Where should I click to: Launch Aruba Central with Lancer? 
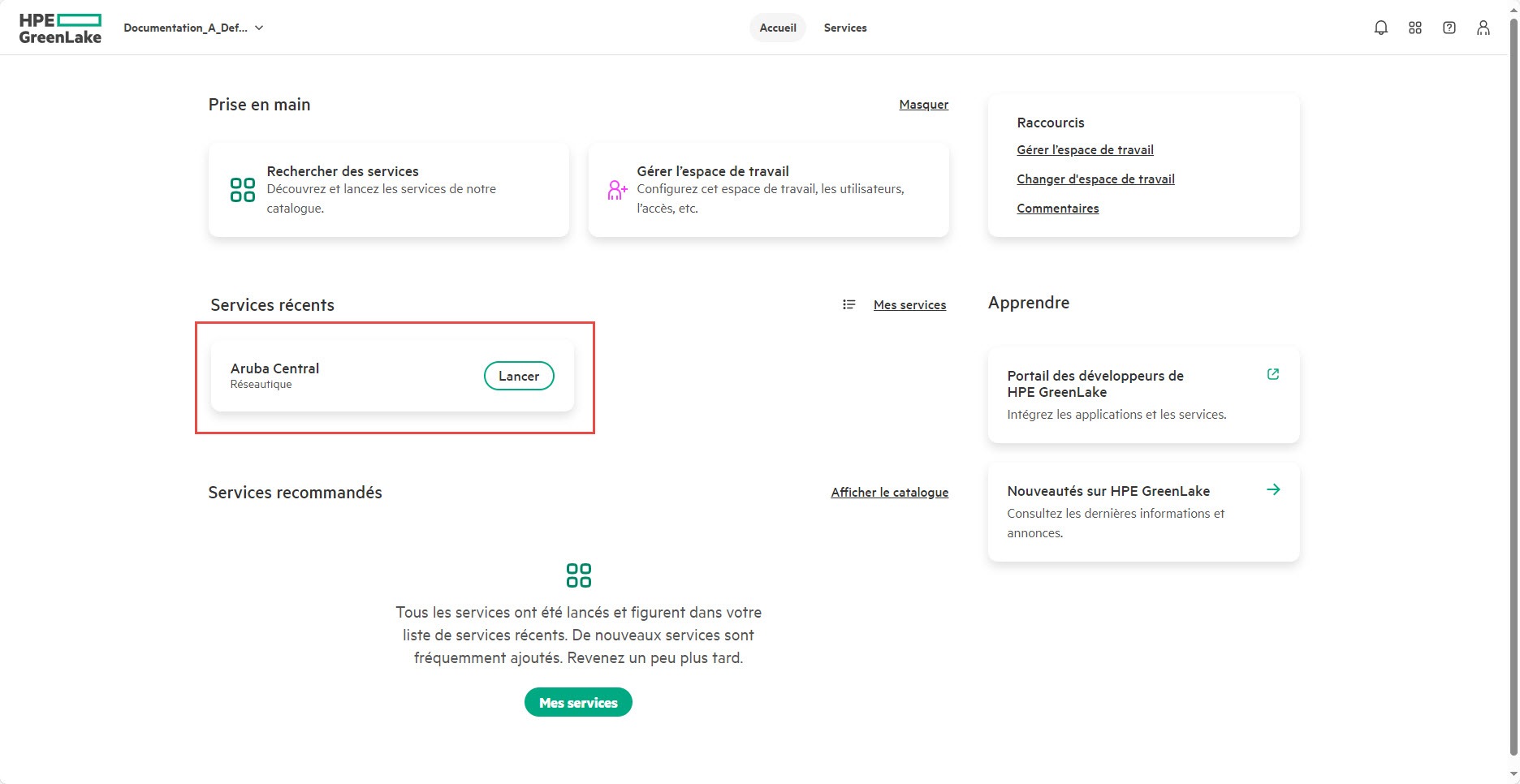[518, 376]
